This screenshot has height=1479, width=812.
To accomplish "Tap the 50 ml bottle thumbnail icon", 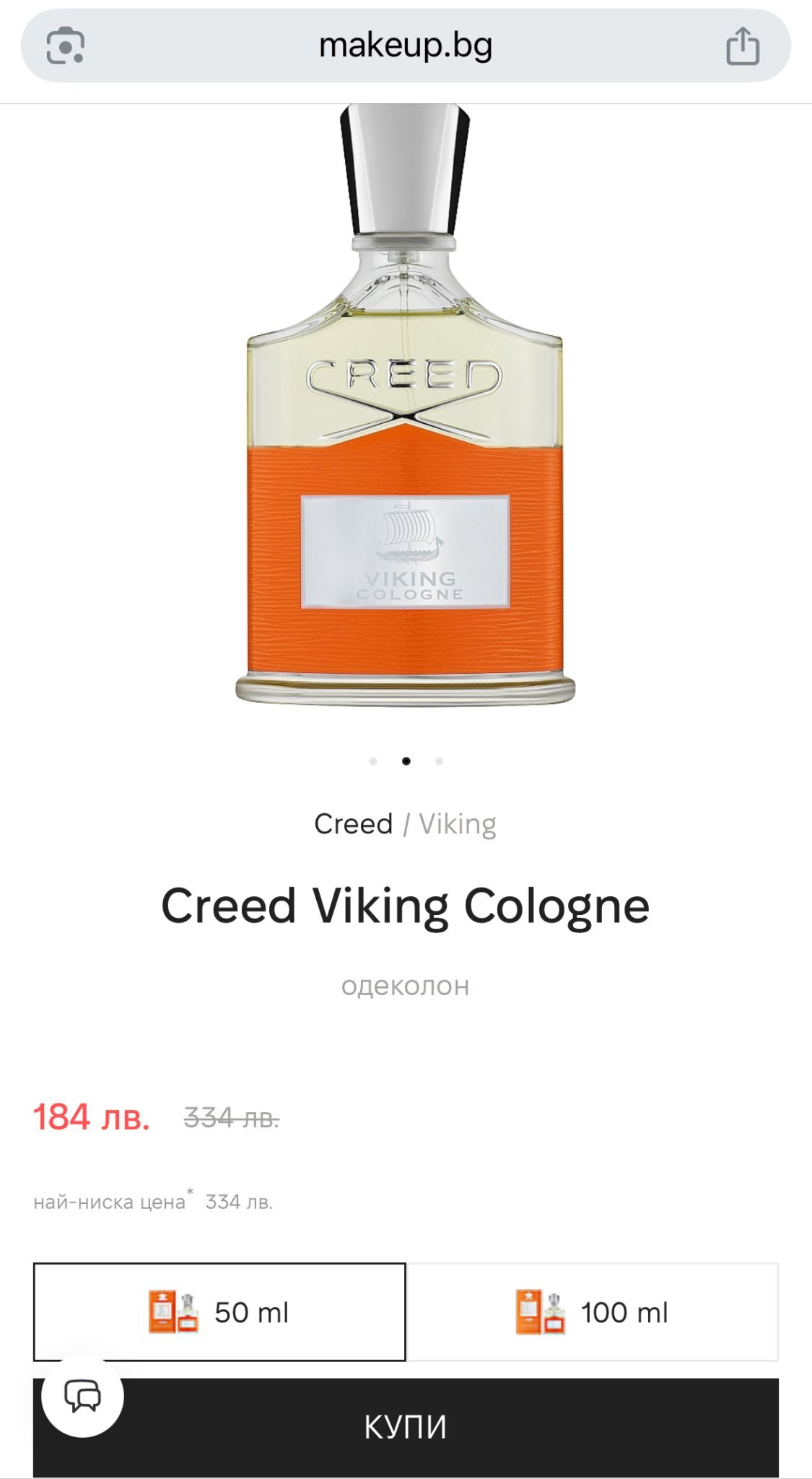I will pos(173,1311).
